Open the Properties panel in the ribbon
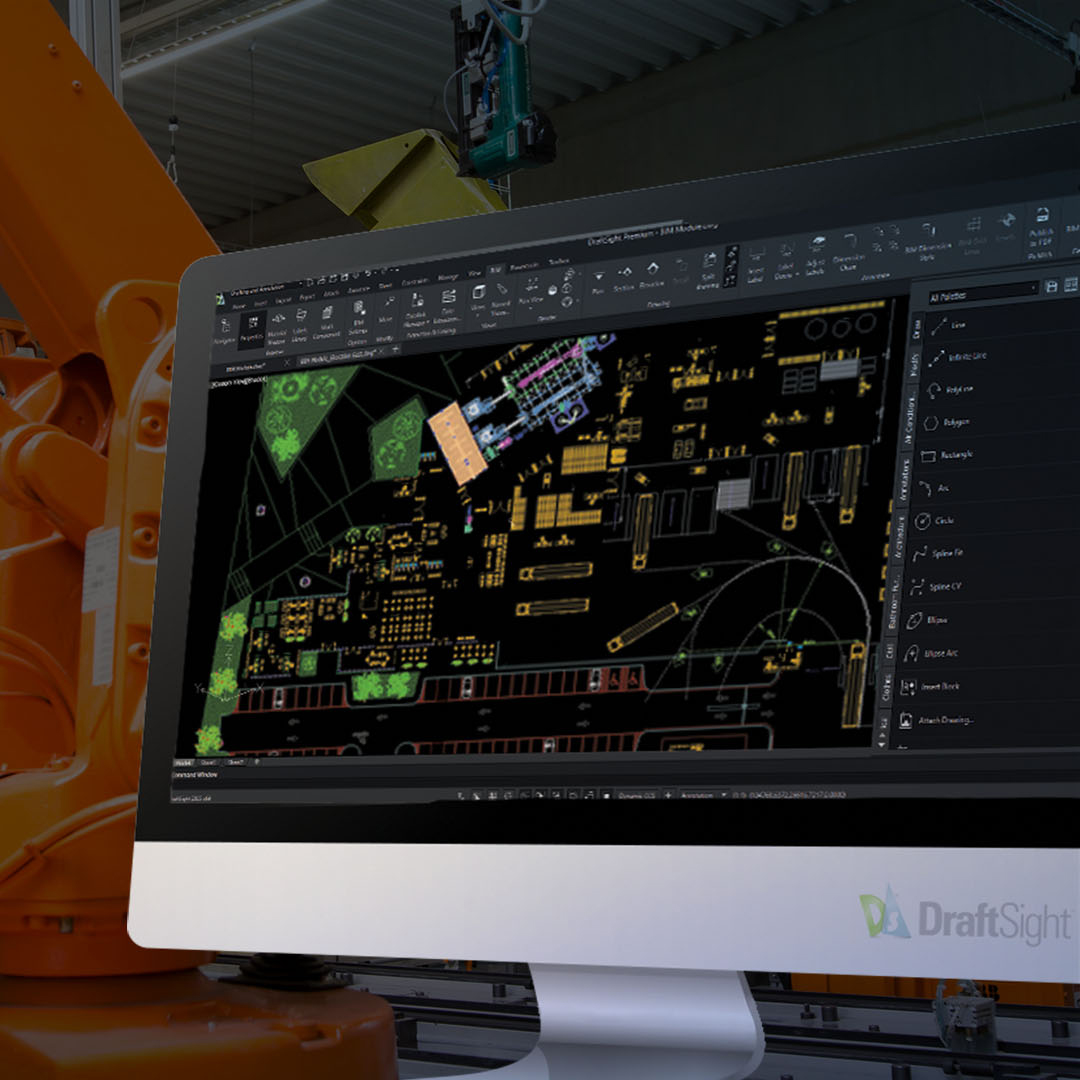 [253, 322]
